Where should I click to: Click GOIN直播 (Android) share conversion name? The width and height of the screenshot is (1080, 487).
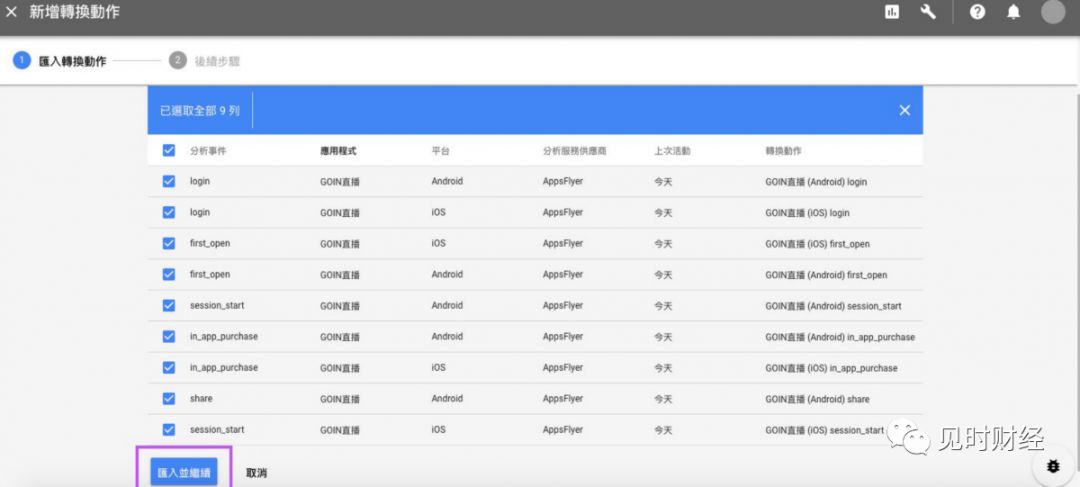(818, 399)
